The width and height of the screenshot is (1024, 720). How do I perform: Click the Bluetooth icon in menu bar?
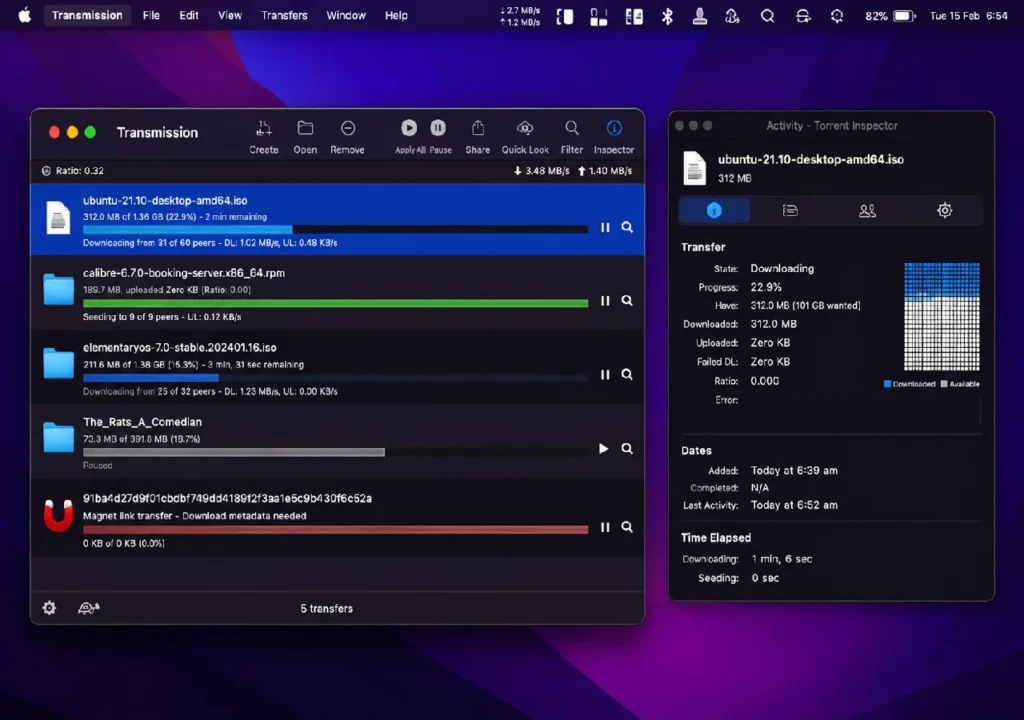[667, 16]
